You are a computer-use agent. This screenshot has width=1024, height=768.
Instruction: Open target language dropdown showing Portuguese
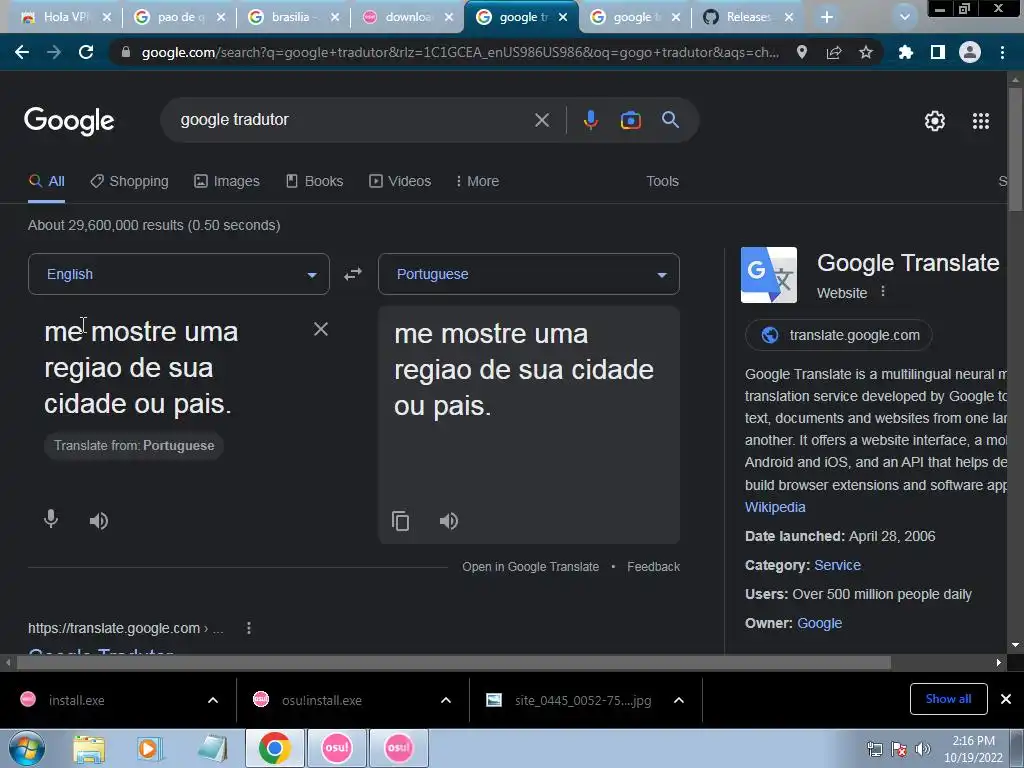[x=529, y=274]
